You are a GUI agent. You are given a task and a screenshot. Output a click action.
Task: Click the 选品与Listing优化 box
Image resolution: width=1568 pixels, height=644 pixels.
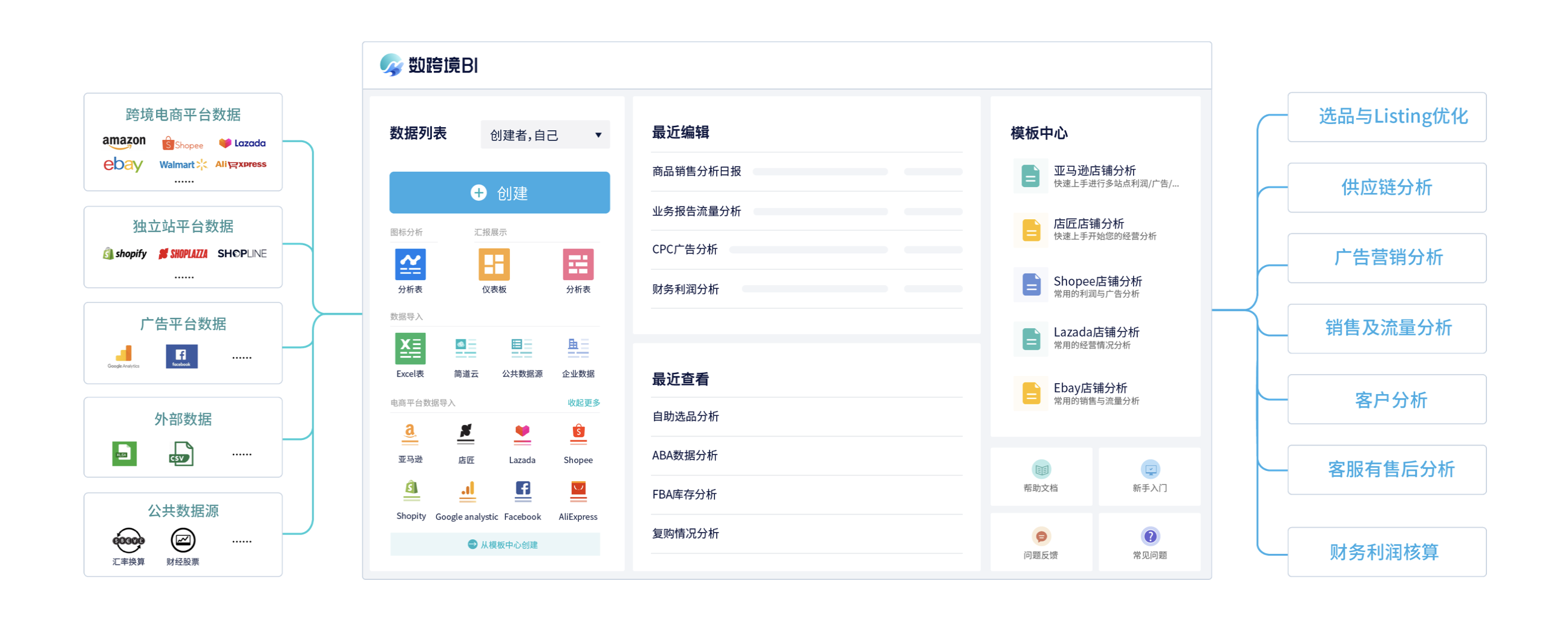[x=1387, y=117]
